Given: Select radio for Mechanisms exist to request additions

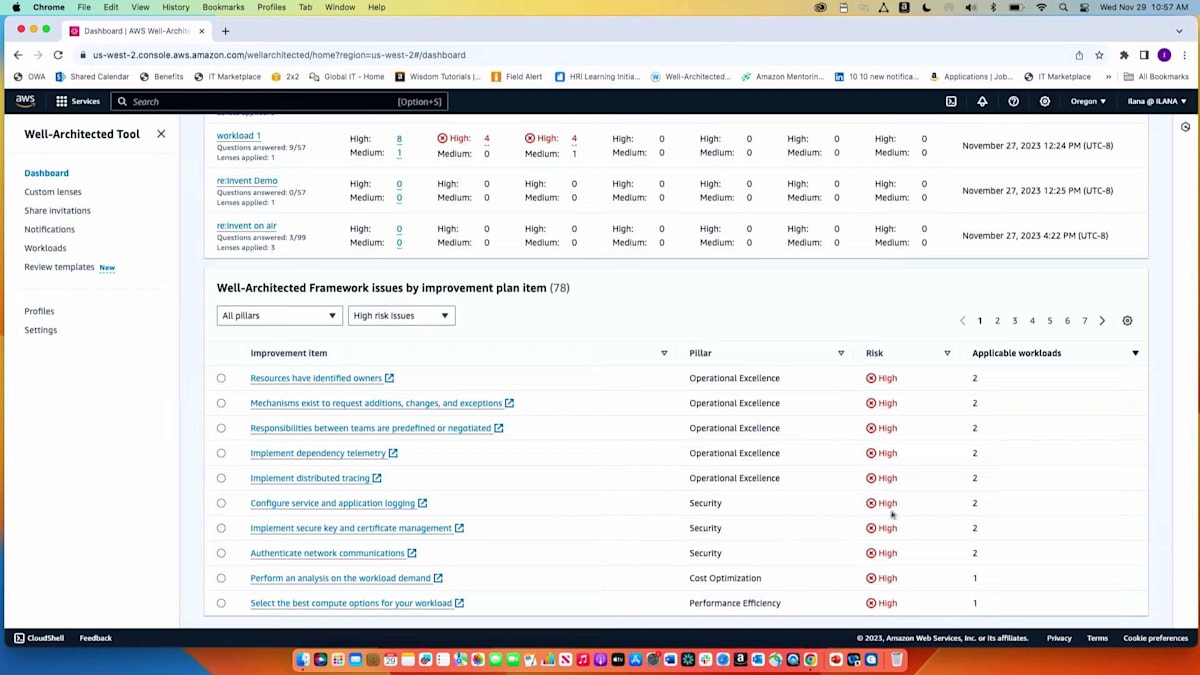Looking at the screenshot, I should point(221,403).
